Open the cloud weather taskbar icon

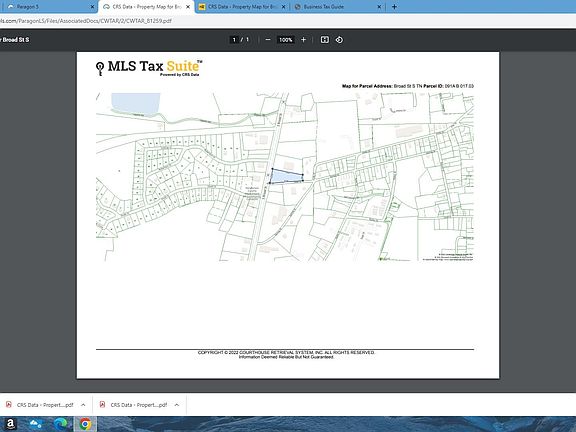(35, 424)
